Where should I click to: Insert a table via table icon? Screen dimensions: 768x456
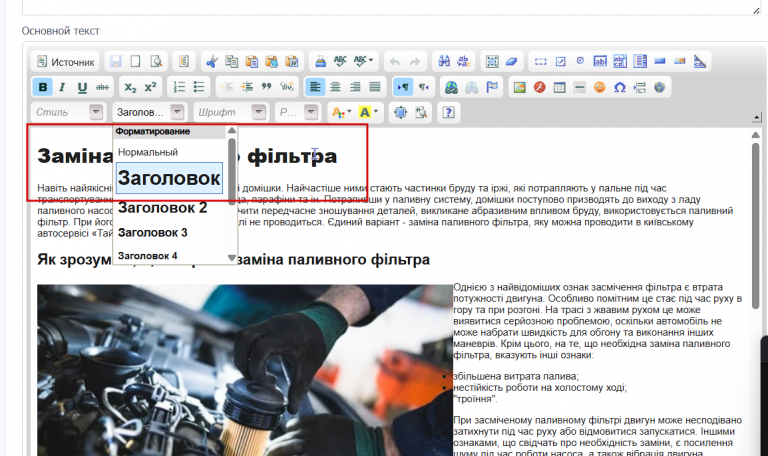tap(559, 87)
